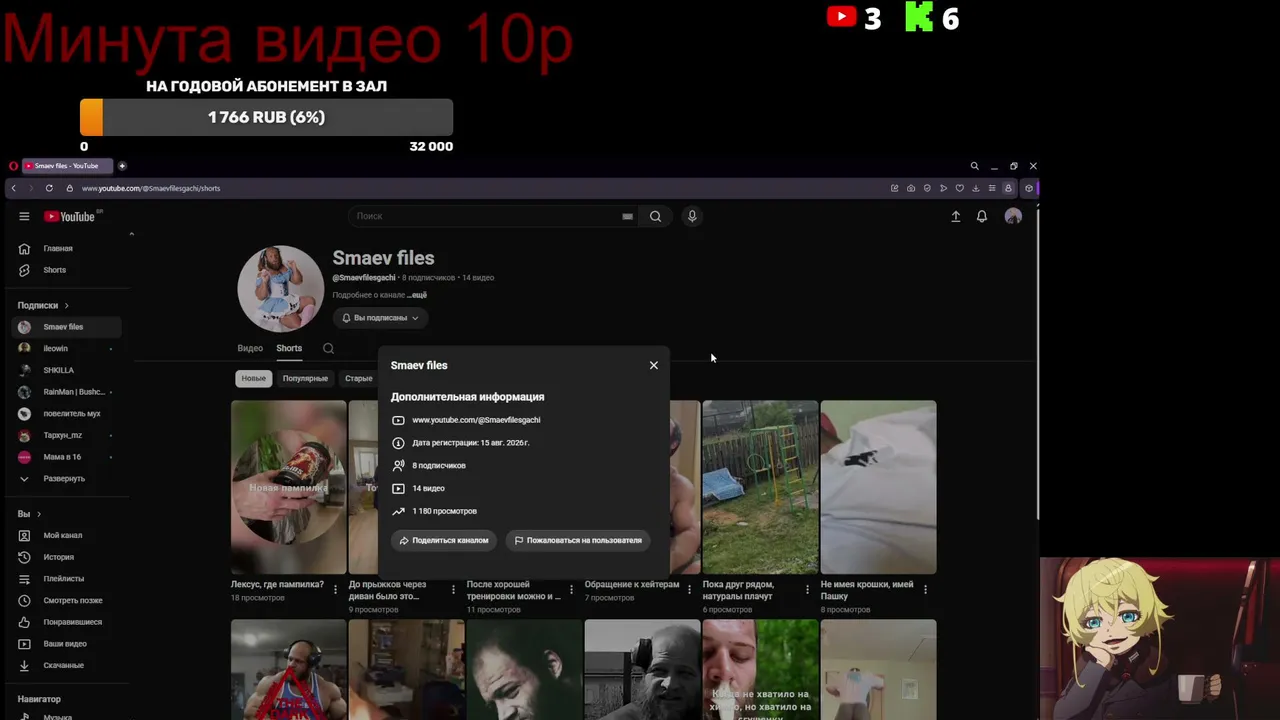Open a new tab with the plus button
The height and width of the screenshot is (720, 1280).
click(x=122, y=166)
